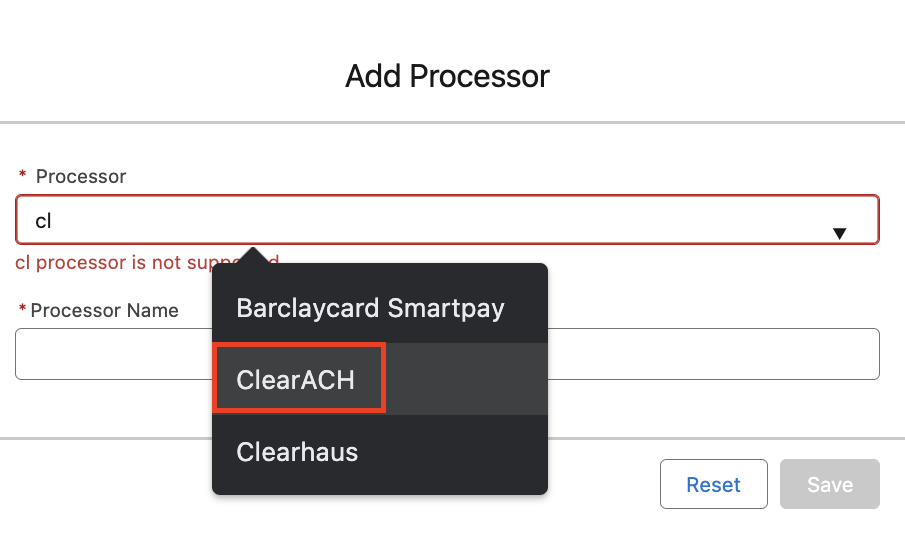This screenshot has height=546, width=905.
Task: Click the "Processor" field label
Action: [81, 177]
